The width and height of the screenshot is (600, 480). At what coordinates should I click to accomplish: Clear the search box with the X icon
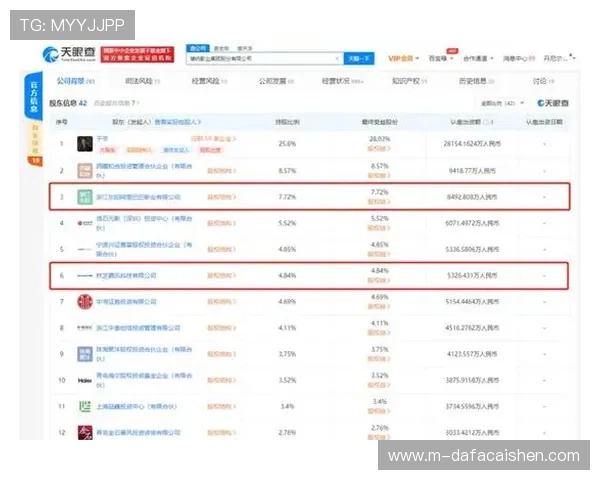click(337, 59)
